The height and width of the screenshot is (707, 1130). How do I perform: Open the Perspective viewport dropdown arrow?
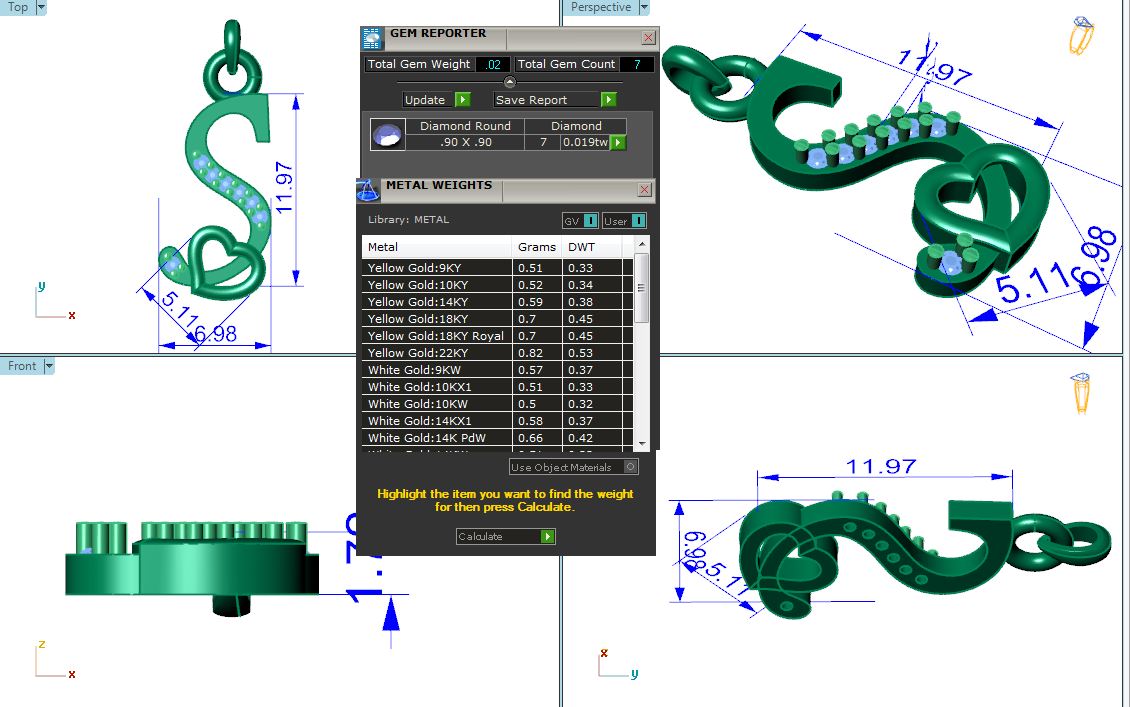pyautogui.click(x=644, y=7)
